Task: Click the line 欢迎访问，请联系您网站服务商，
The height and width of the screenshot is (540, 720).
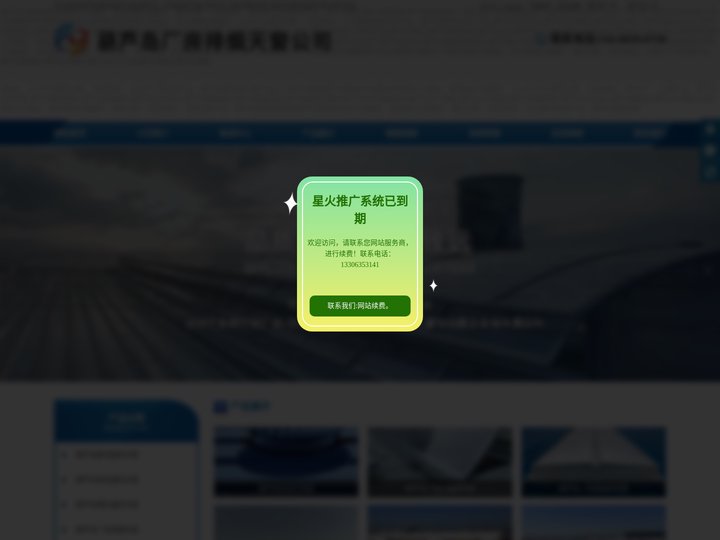Action: [360, 242]
